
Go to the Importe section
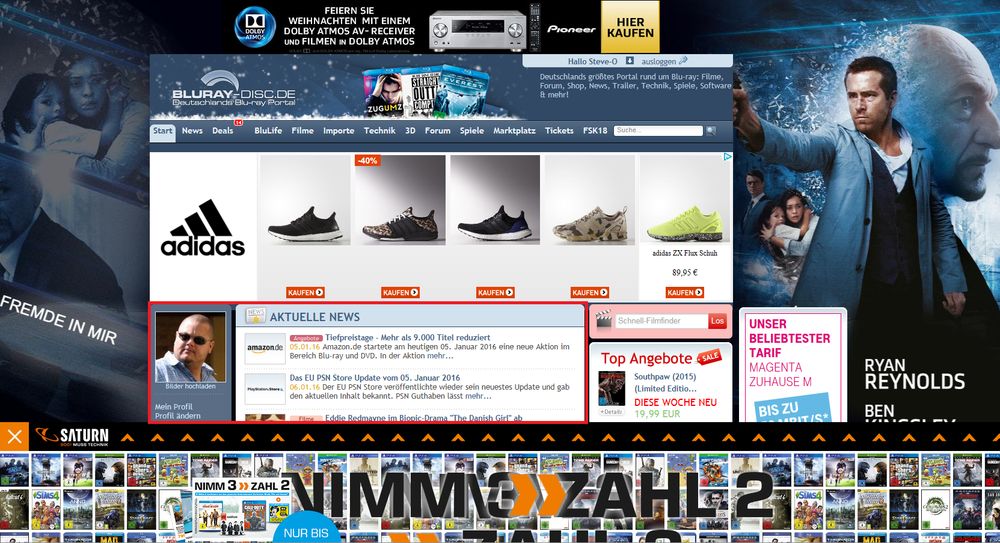pyautogui.click(x=339, y=131)
